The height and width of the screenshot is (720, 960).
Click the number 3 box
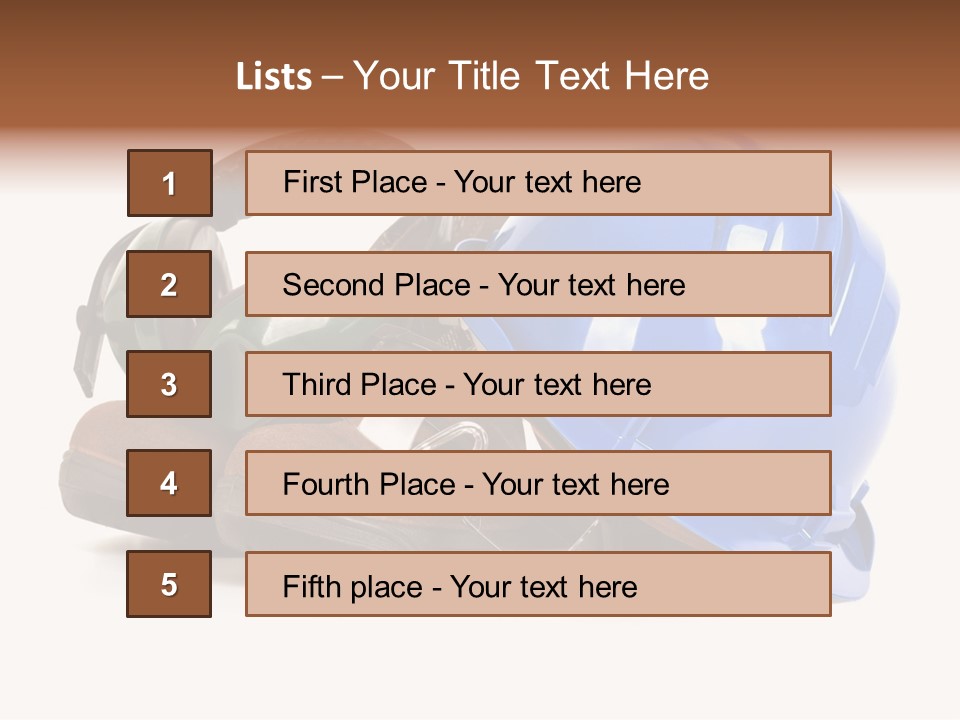[x=169, y=384]
